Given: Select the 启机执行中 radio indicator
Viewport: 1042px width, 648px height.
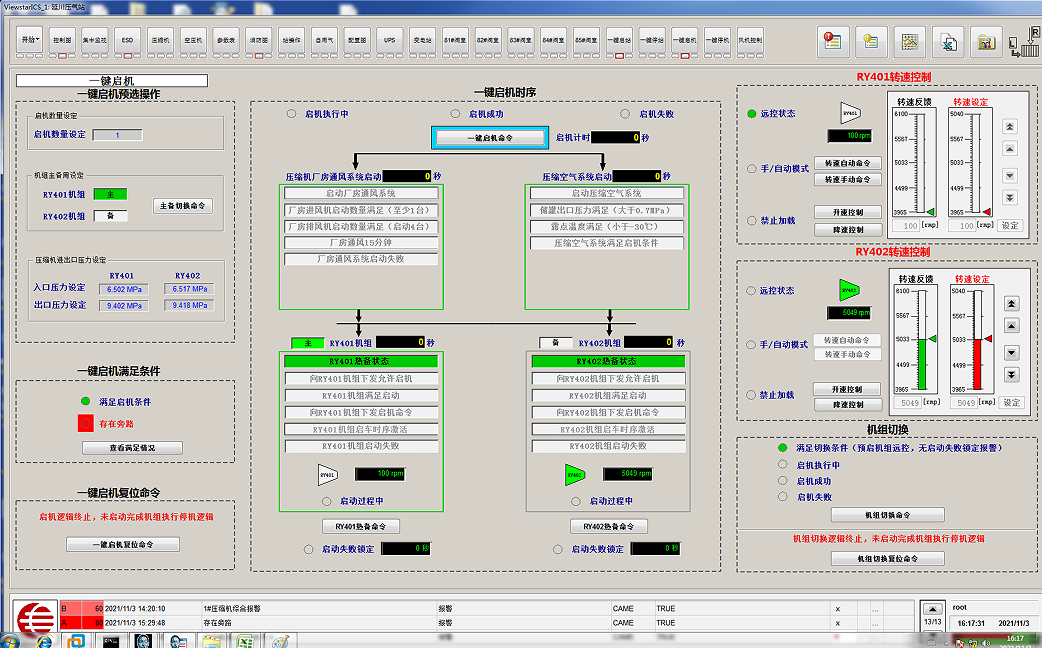Looking at the screenshot, I should [292, 114].
